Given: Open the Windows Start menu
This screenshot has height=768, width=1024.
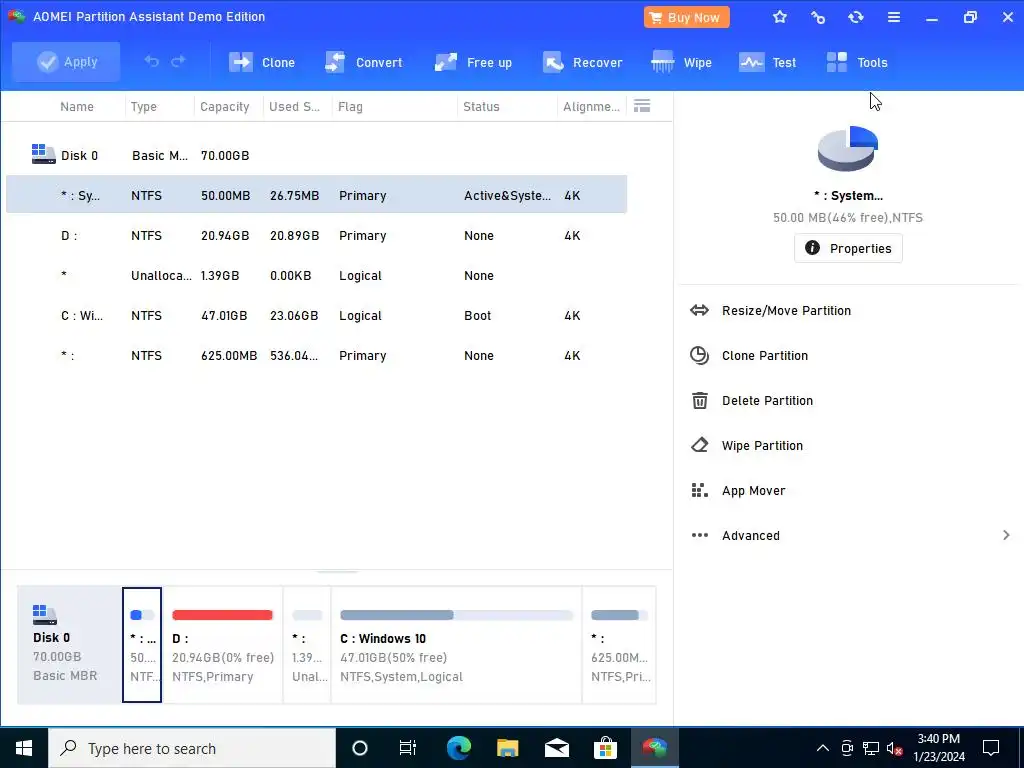Looking at the screenshot, I should coord(24,748).
